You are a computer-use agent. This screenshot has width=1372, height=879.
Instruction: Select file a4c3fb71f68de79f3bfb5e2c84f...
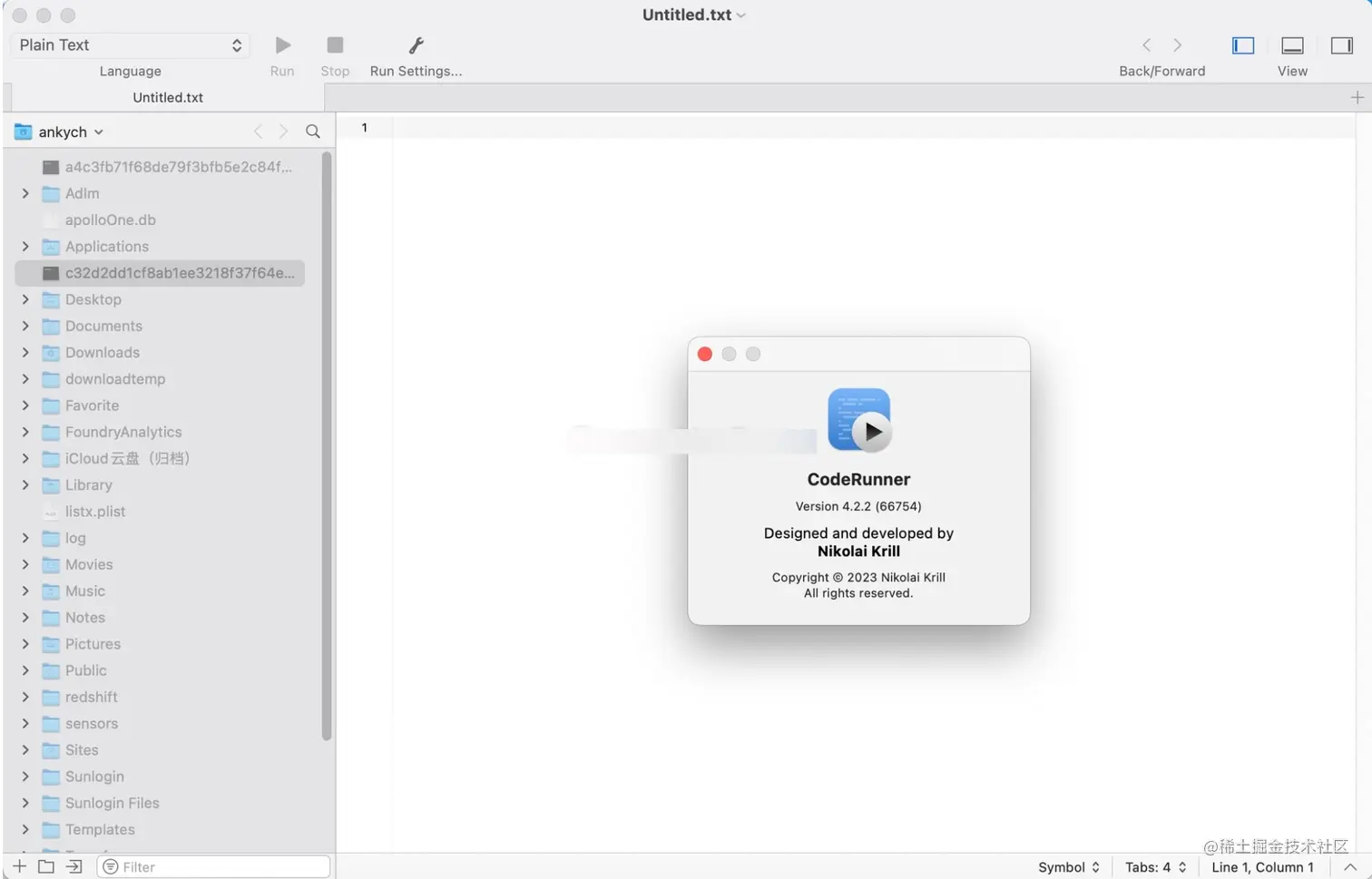tap(160, 167)
